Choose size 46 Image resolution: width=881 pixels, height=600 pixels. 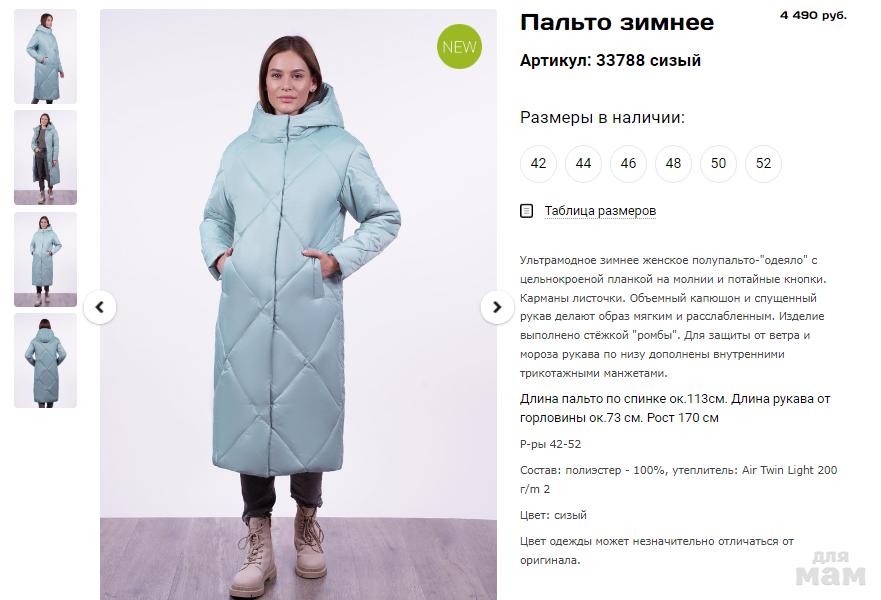[x=628, y=163]
